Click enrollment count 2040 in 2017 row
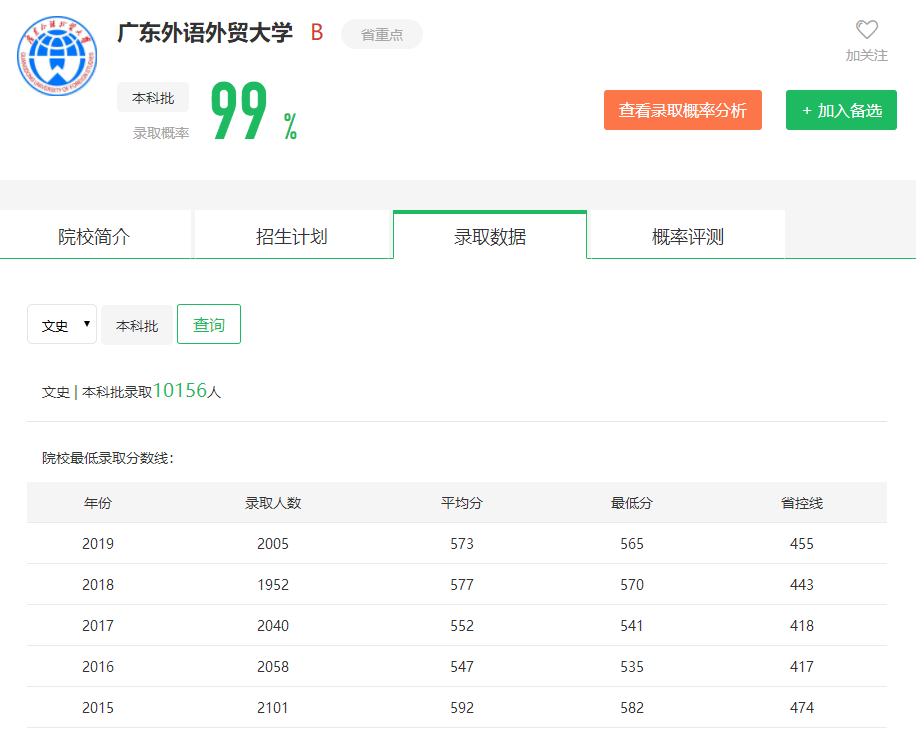Image resolution: width=916 pixels, height=743 pixels. (273, 626)
